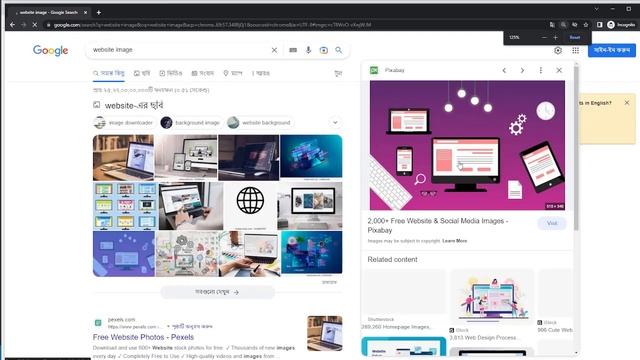Open the preview panel three-dot menu
Image resolution: width=640 pixels, height=360 pixels.
click(541, 71)
